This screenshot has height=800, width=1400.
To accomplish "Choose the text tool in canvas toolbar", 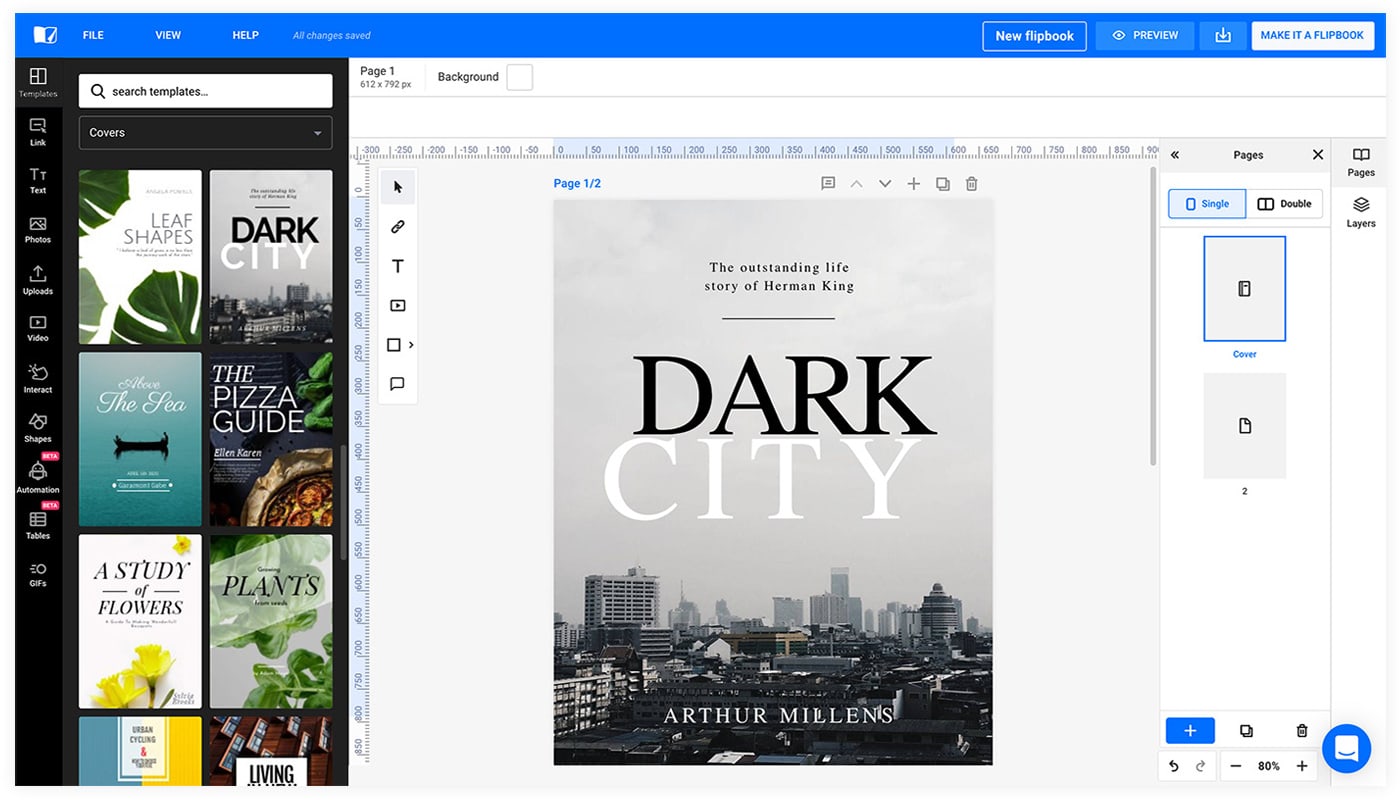I will (397, 266).
